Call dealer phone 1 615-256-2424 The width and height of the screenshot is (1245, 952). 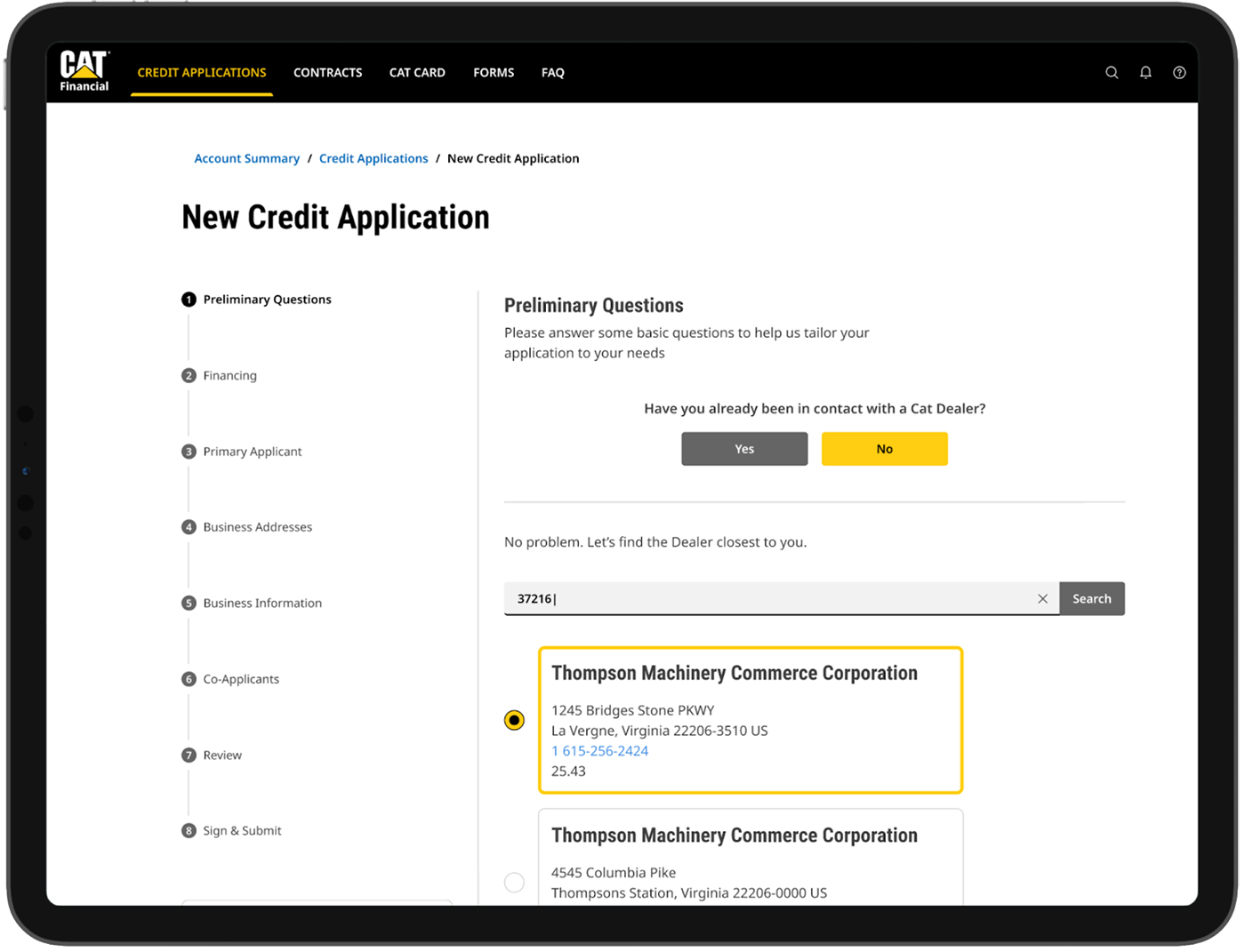point(600,751)
